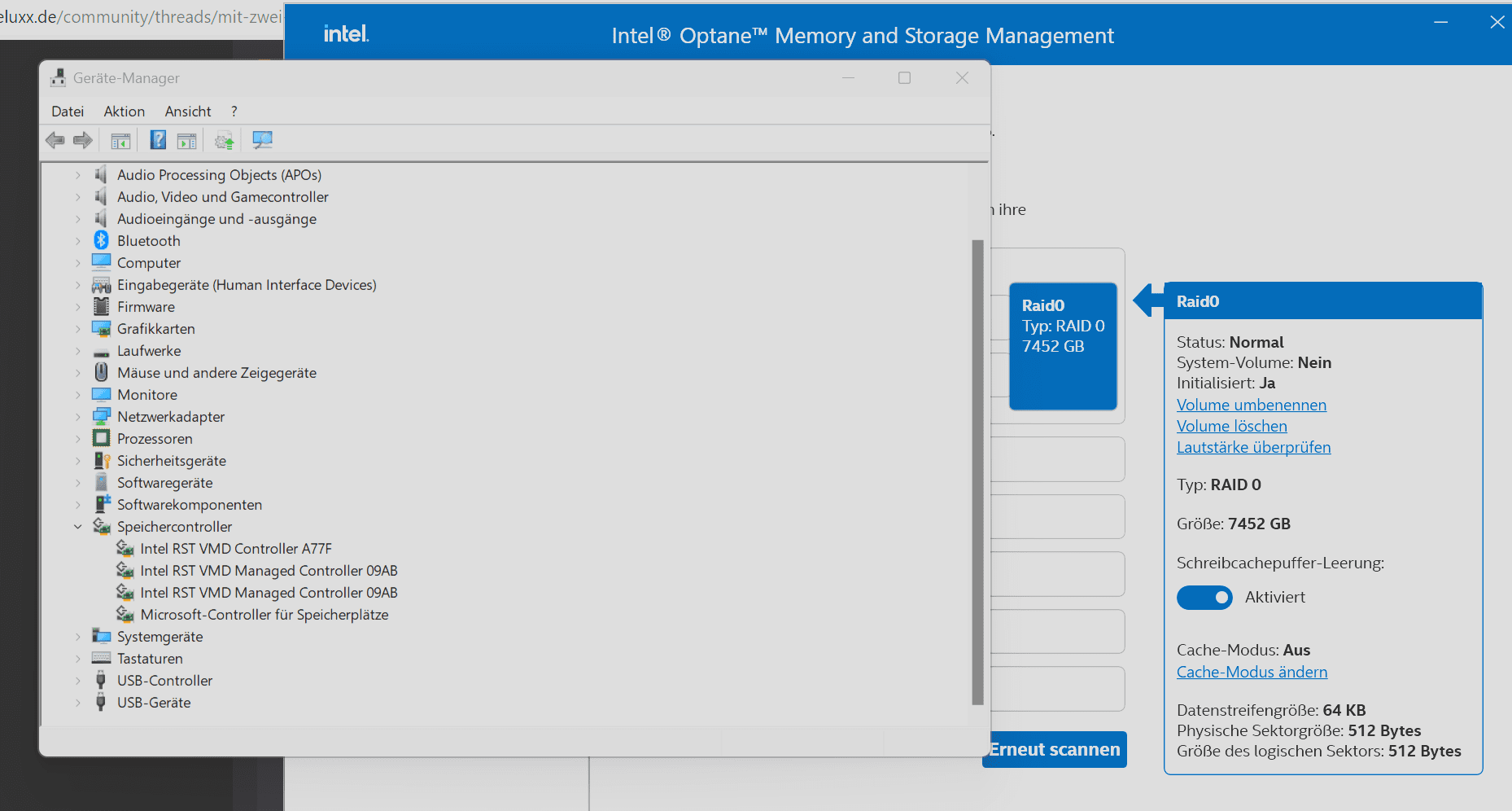Click the Netzwerkadapter icon

coord(101,416)
